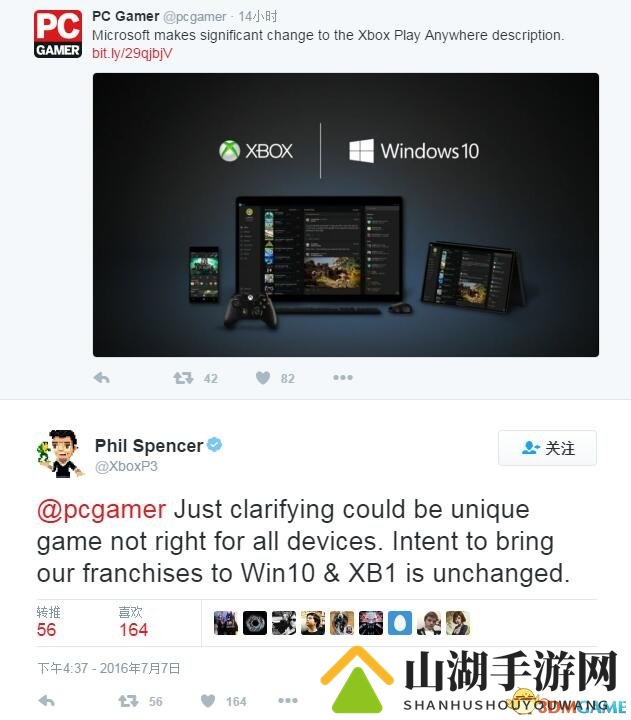The image size is (631, 720).
Task: Like Phil Spencer's tweet with heart icon
Action: pos(208,701)
